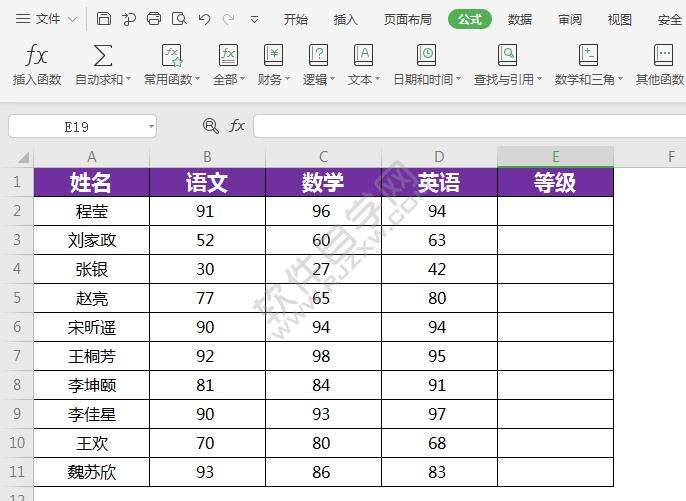Image resolution: width=686 pixels, height=501 pixels.
Task: Select column E header
Action: coord(556,157)
